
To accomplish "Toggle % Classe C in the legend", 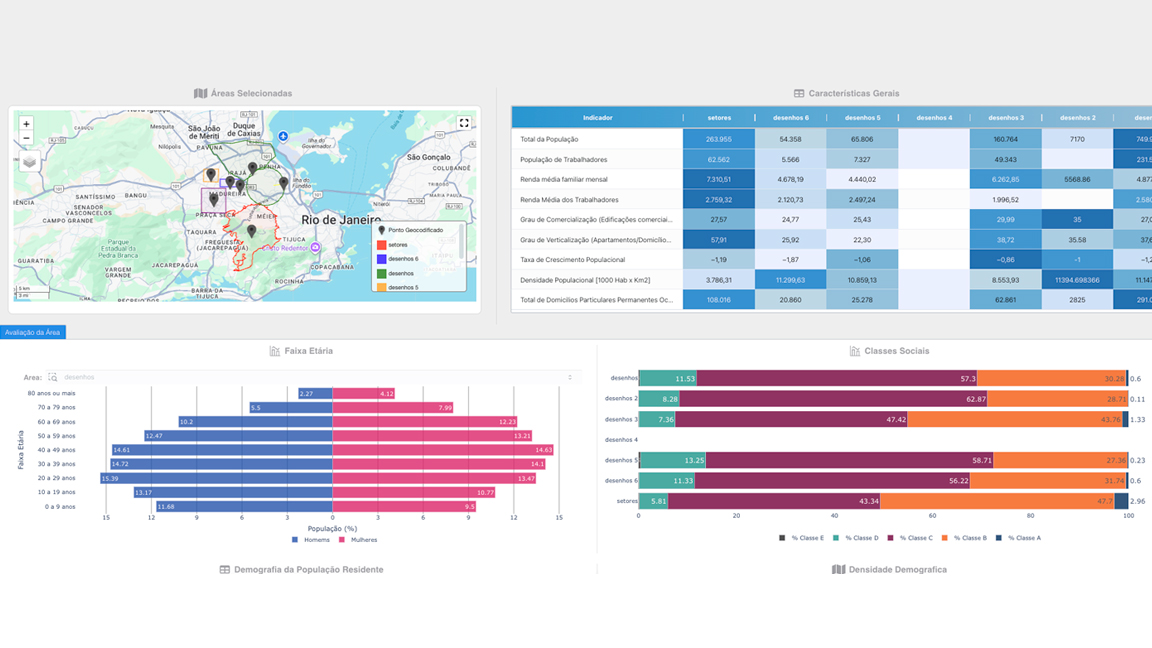I will click(x=910, y=538).
